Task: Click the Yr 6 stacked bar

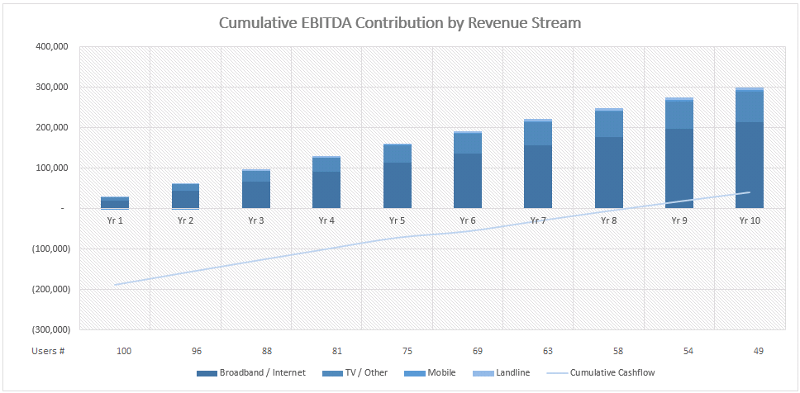Action: coord(468,169)
